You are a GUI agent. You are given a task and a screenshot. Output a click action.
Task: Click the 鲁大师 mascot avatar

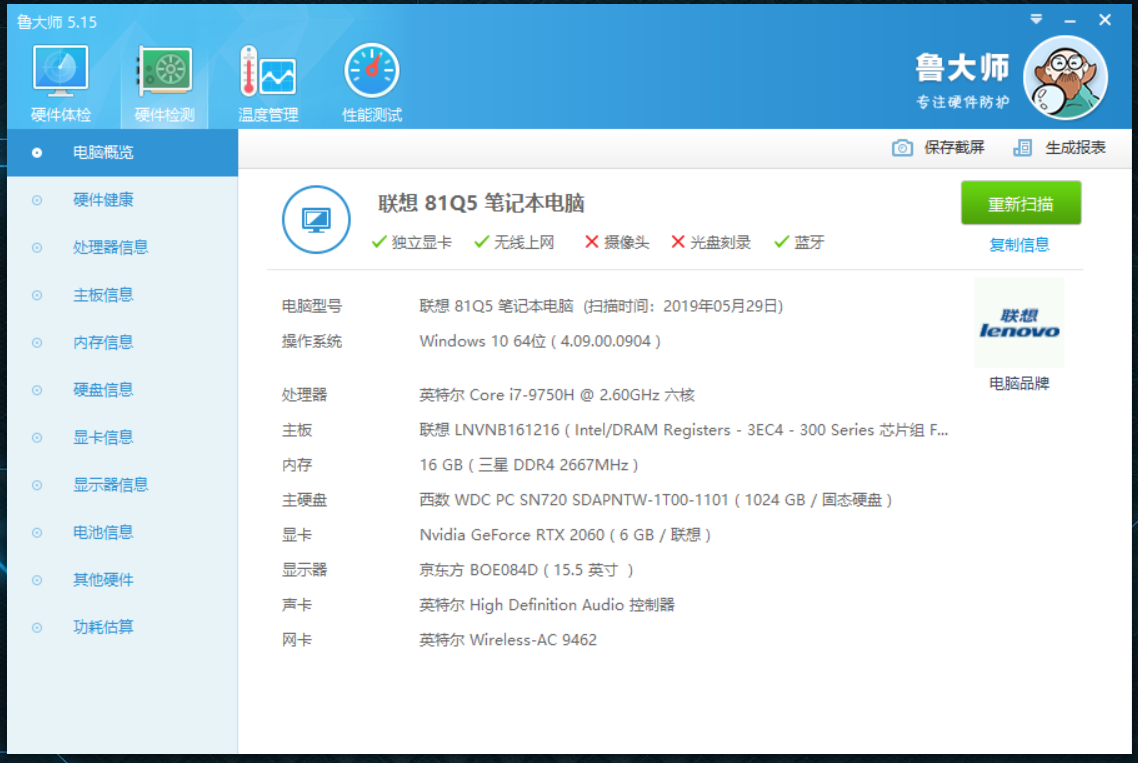coord(1065,77)
